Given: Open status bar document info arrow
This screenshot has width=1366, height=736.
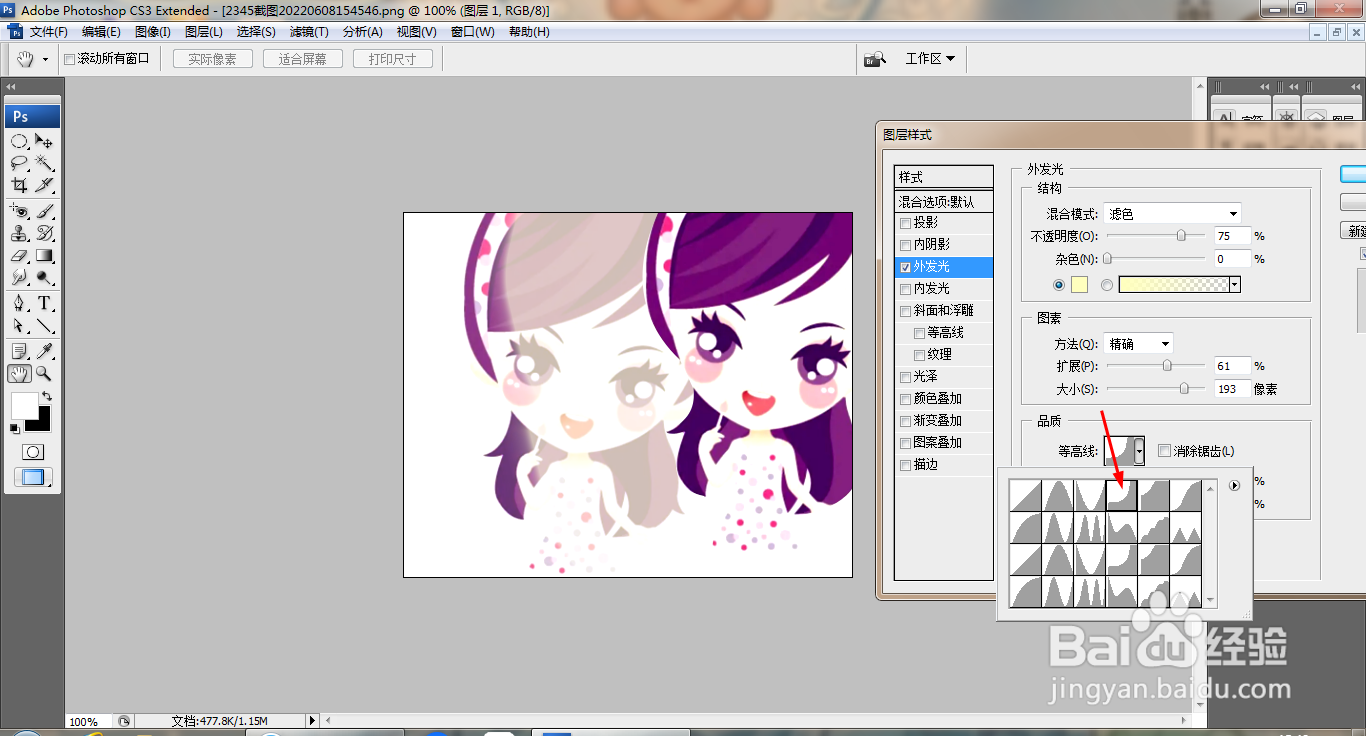Looking at the screenshot, I should point(312,720).
